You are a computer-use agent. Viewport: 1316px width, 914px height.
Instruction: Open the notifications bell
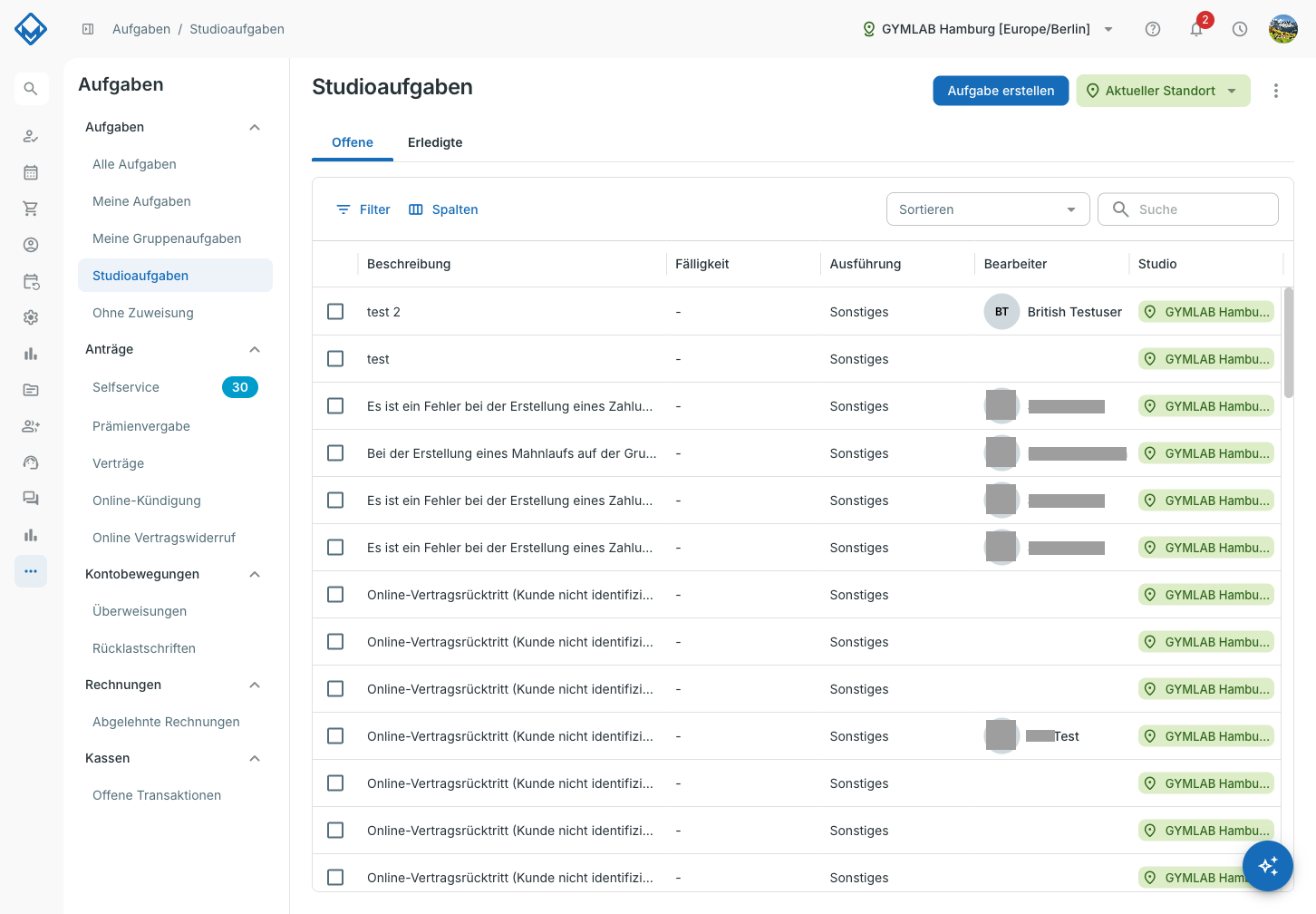1196,29
